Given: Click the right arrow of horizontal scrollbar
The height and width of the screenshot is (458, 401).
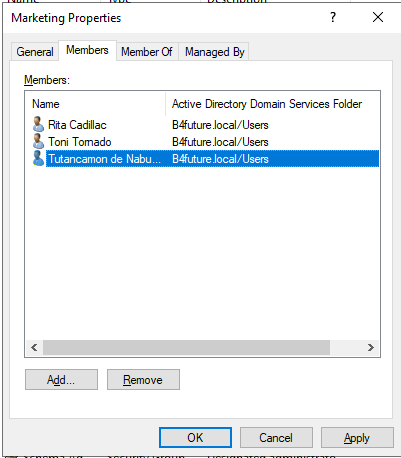Looking at the screenshot, I should (371, 348).
